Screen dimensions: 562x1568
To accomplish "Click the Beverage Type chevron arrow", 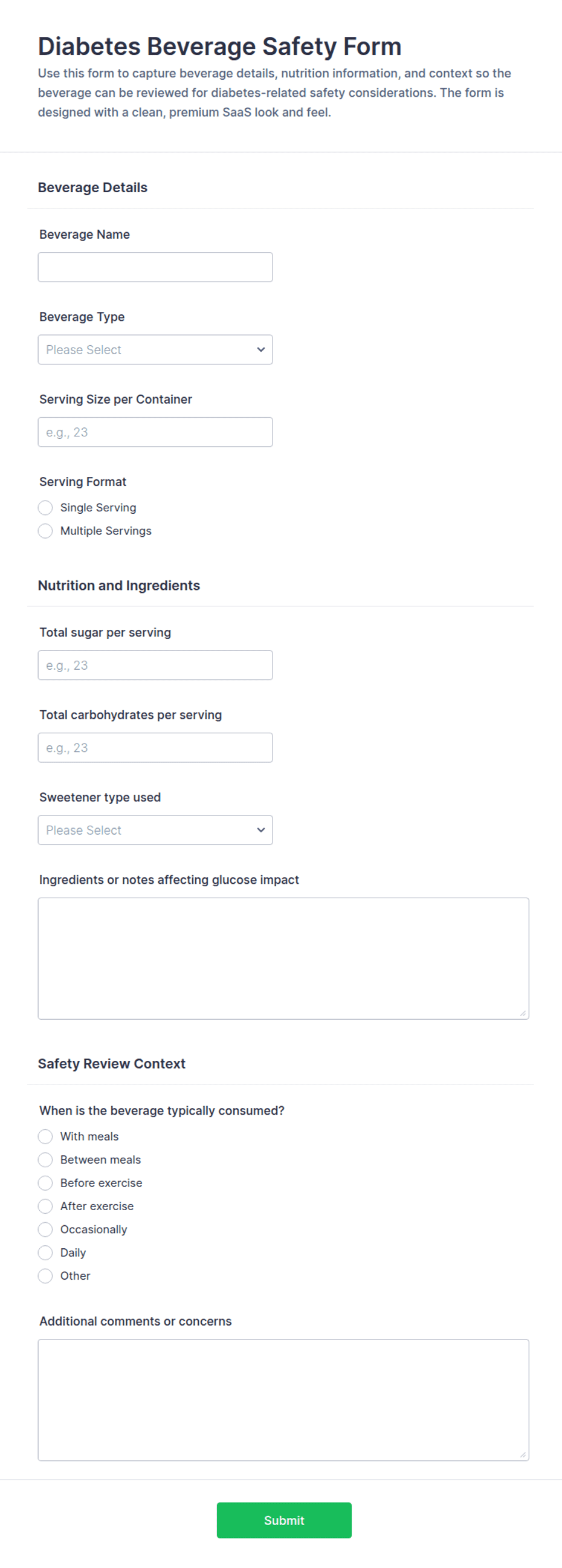I will pyautogui.click(x=261, y=349).
